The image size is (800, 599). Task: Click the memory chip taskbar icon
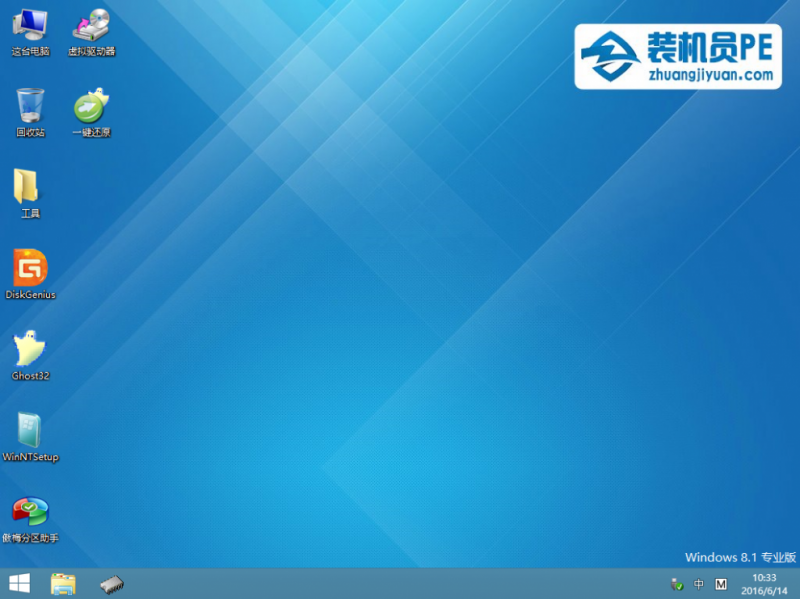(111, 583)
